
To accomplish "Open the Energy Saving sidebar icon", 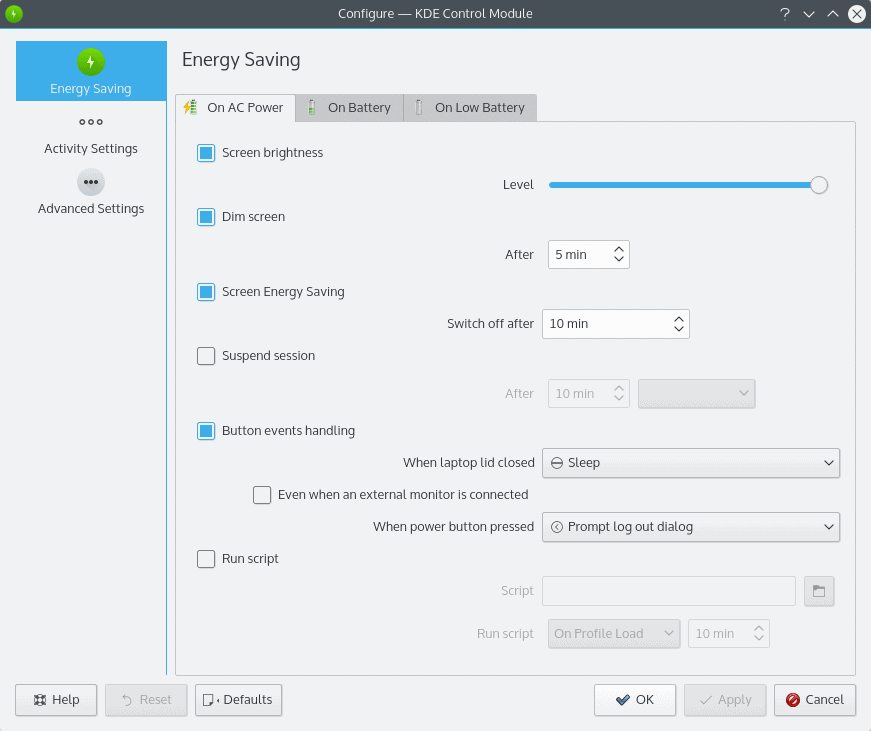I will click(x=91, y=63).
